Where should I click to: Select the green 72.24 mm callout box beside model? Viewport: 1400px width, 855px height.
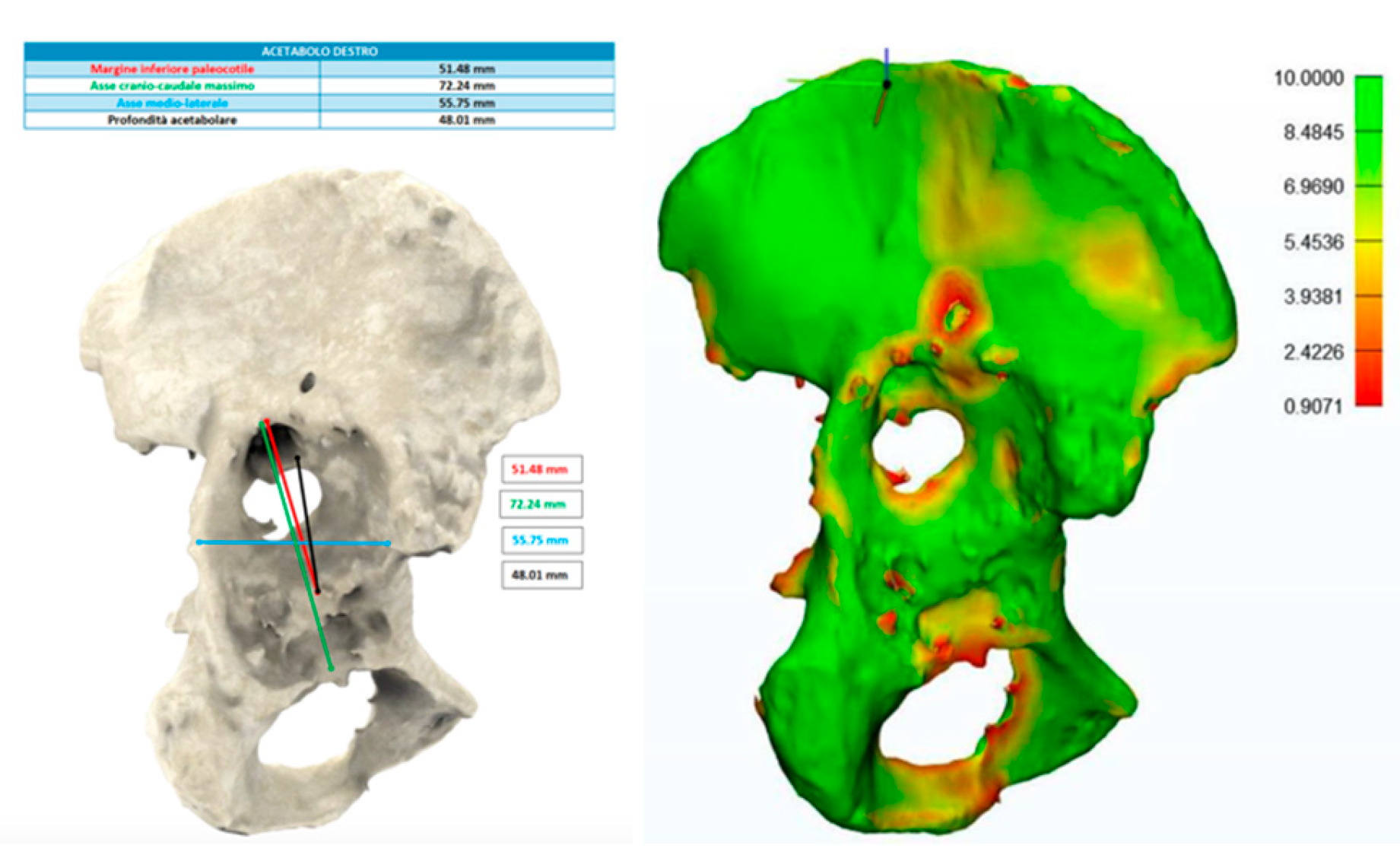coord(541,504)
